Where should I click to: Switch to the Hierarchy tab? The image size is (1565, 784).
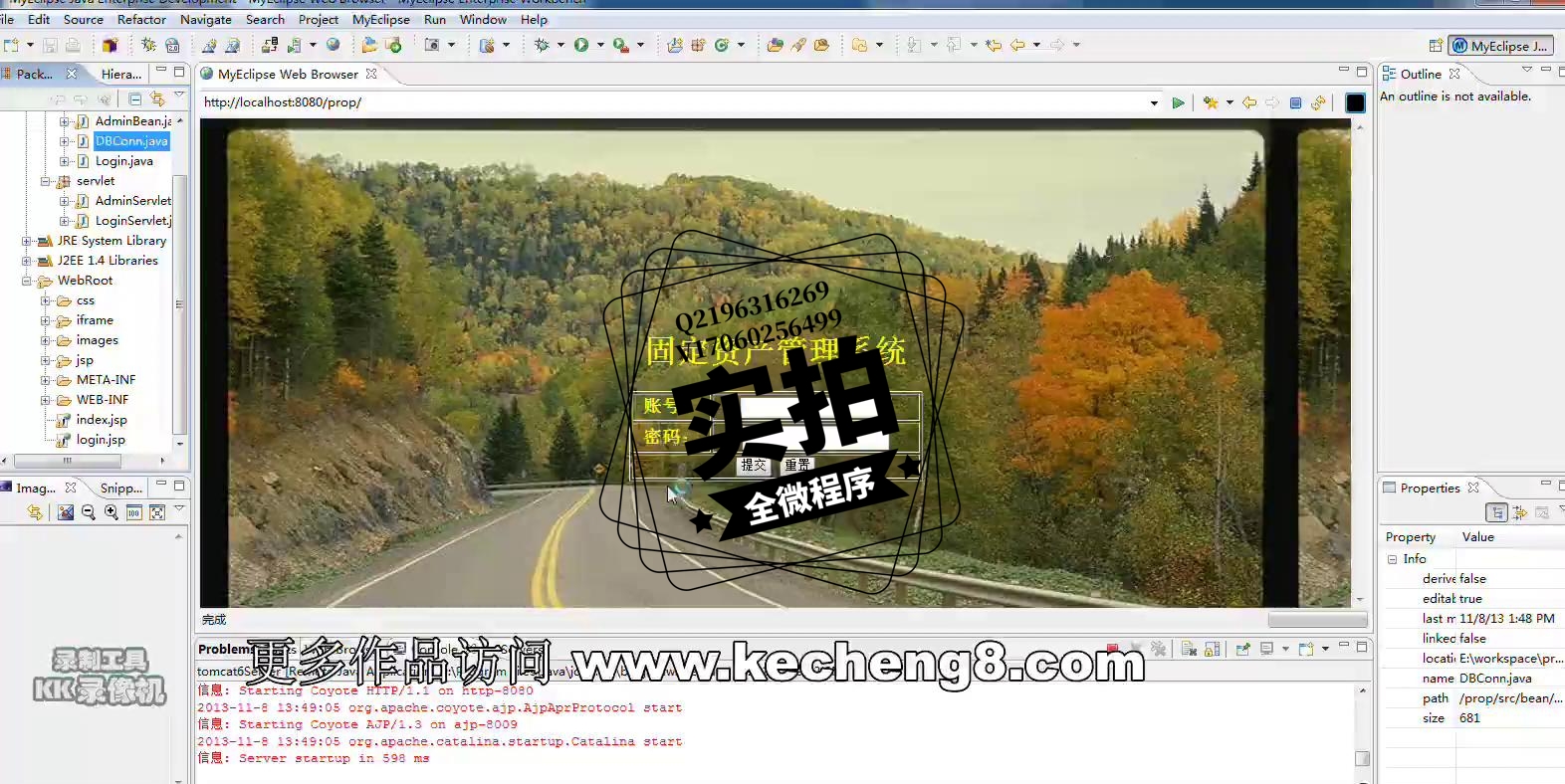[121, 74]
